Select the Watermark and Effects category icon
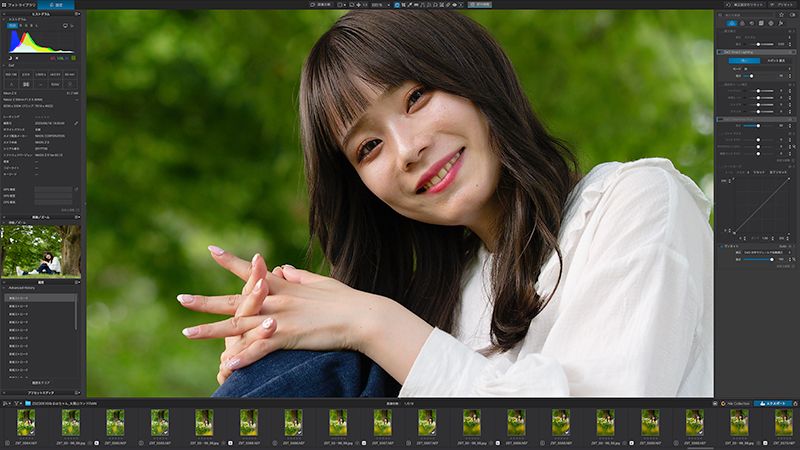The image size is (800, 450). [x=781, y=23]
